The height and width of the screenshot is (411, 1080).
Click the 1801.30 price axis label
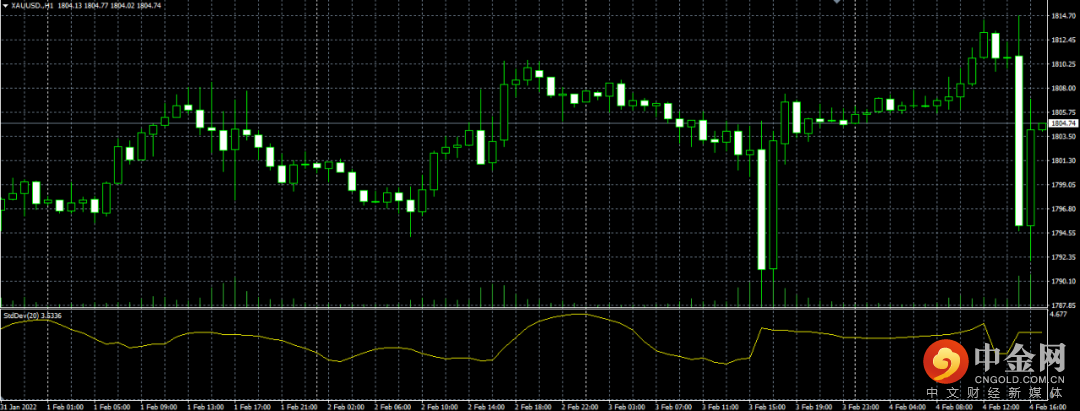pyautogui.click(x=1065, y=160)
